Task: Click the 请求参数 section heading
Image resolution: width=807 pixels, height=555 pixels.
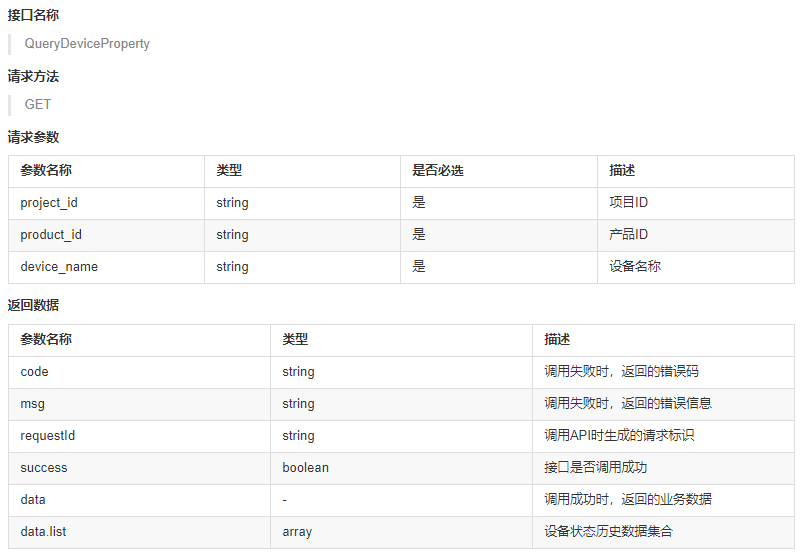Action: [33, 137]
